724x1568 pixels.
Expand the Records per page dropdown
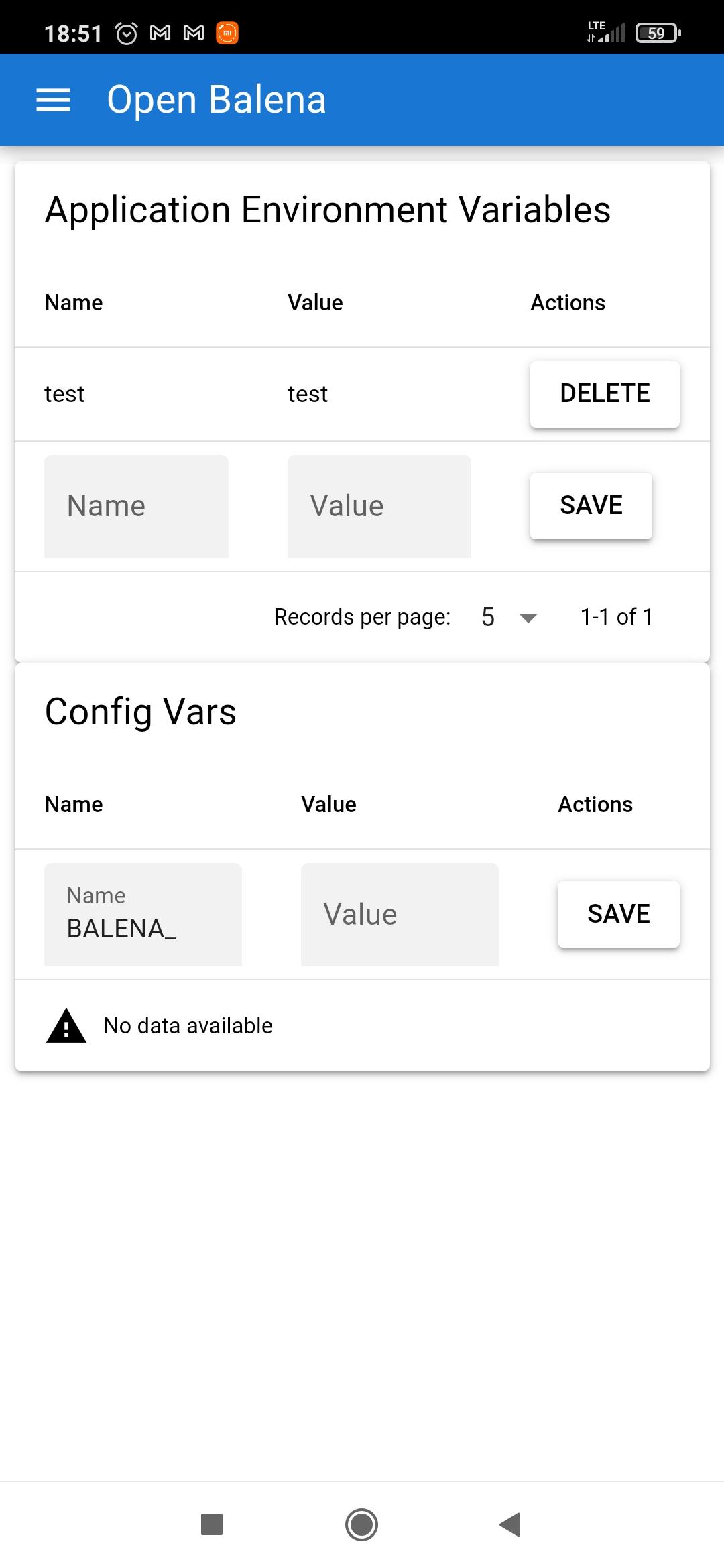pos(528,618)
